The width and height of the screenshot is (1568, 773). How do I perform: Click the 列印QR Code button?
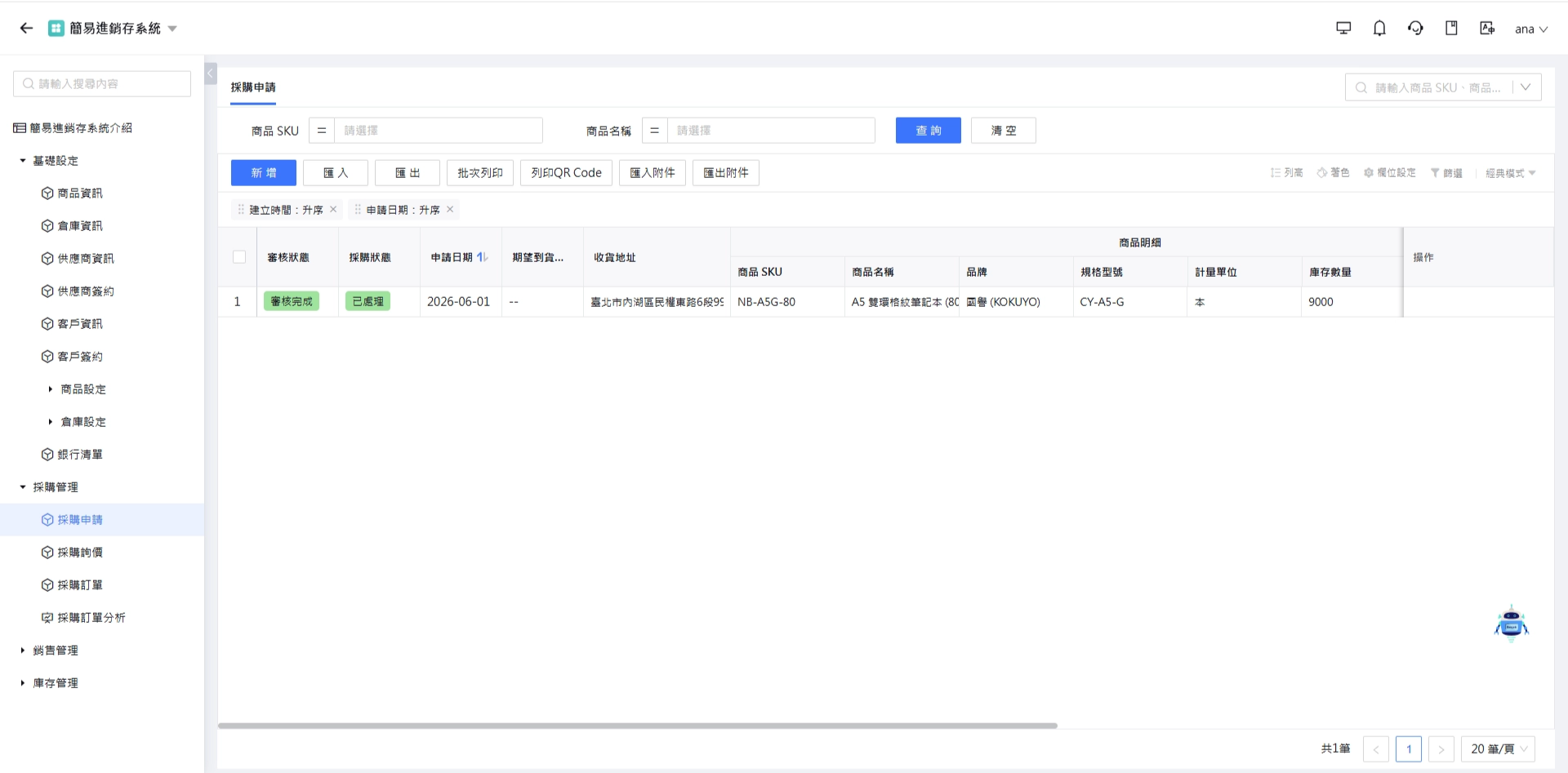pyautogui.click(x=566, y=173)
